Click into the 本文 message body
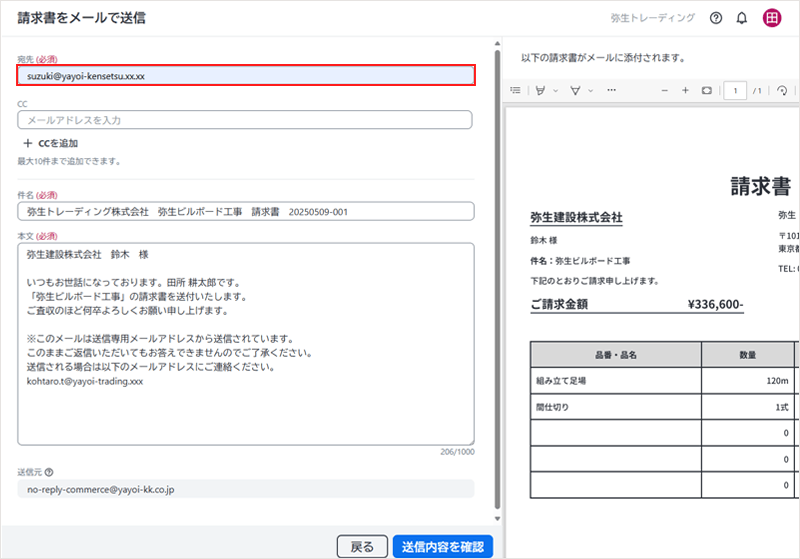Image resolution: width=800 pixels, height=559 pixels. pos(246,344)
